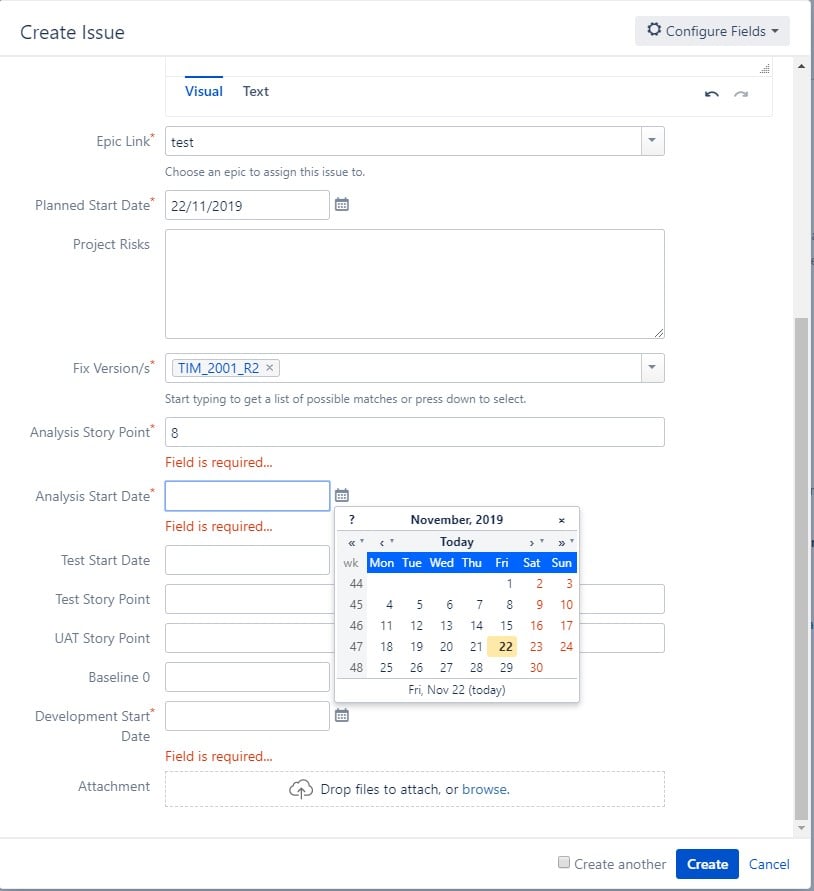This screenshot has height=891, width=814.
Task: Switch to the Visual editor tab
Action: [204, 91]
